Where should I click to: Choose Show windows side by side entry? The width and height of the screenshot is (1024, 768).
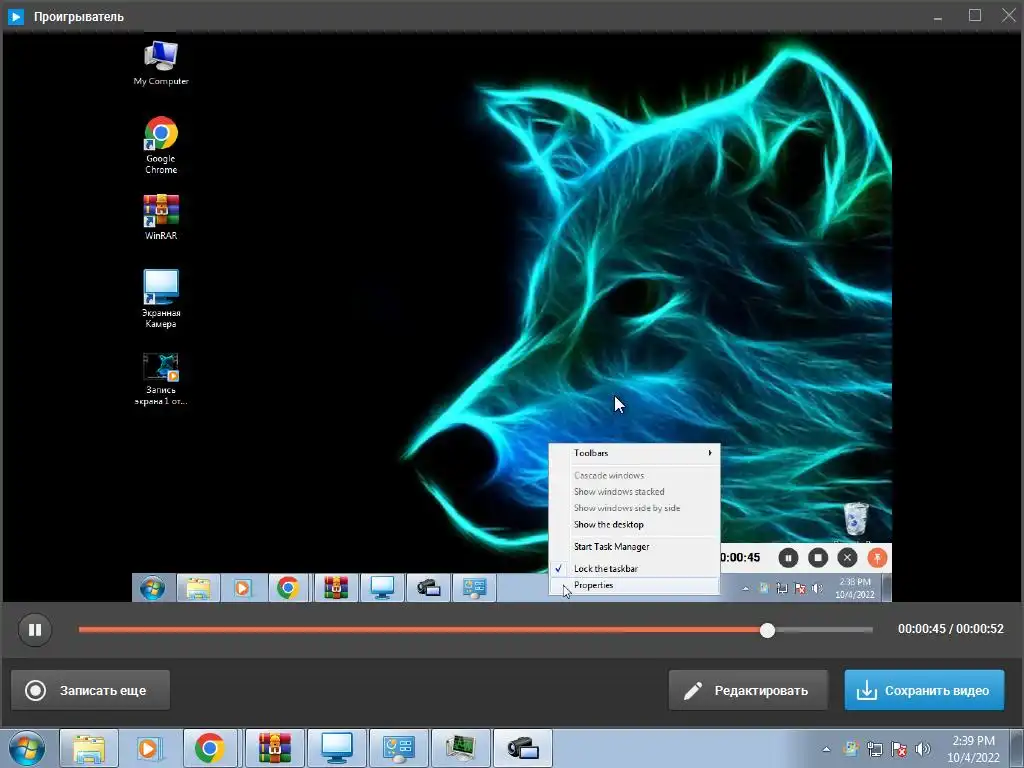coord(635,508)
